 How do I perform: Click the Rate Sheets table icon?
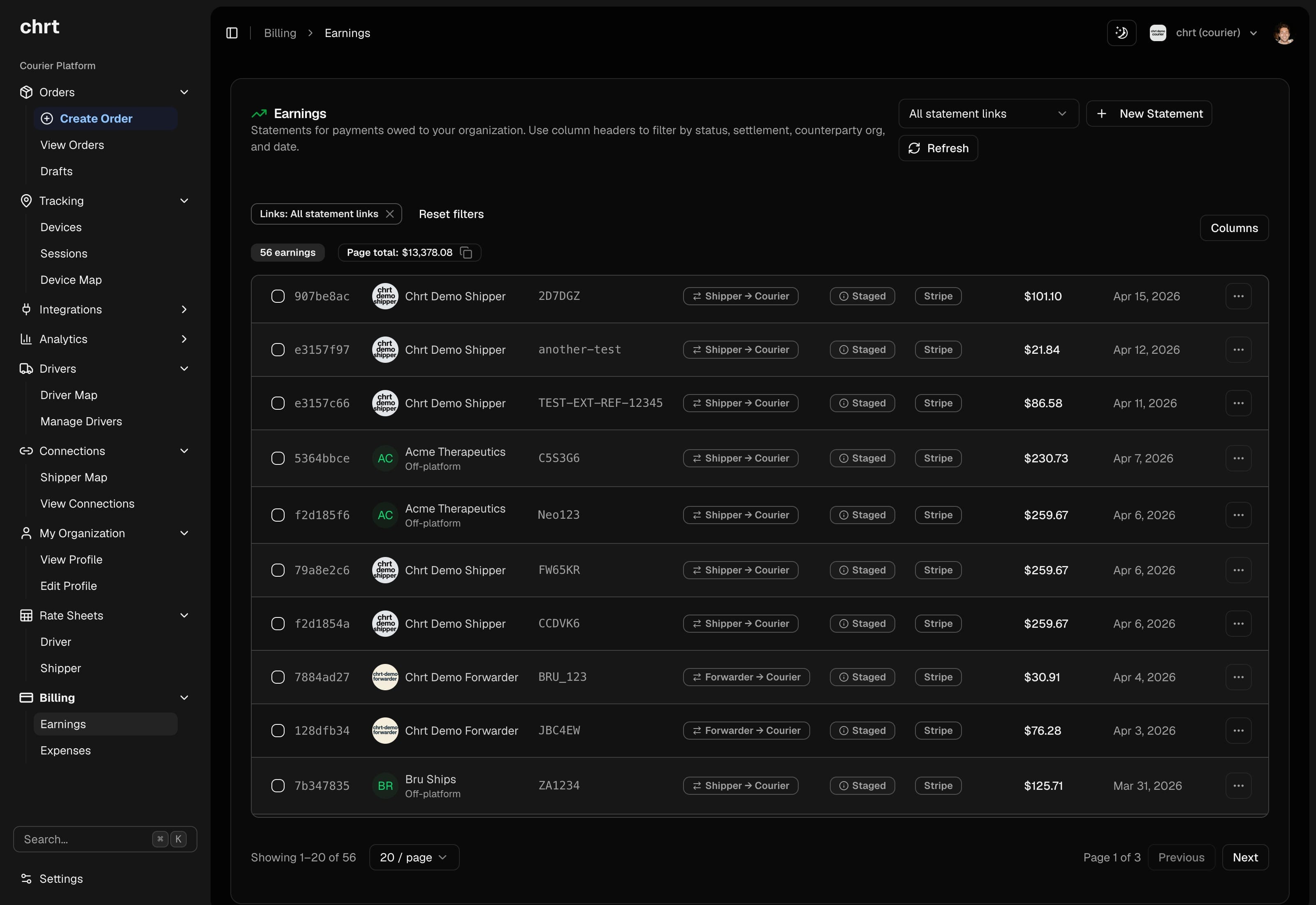point(26,615)
